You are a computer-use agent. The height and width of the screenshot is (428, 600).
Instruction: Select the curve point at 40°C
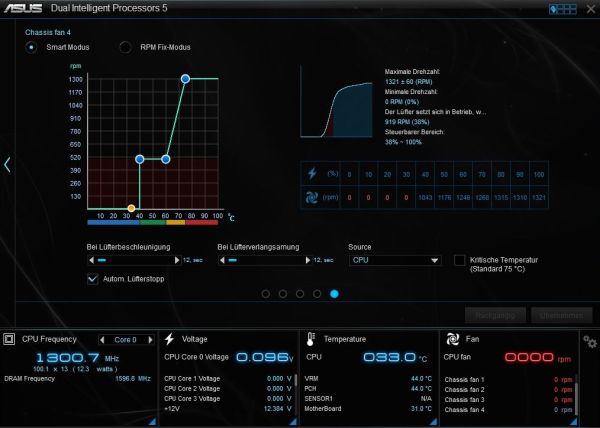pyautogui.click(x=140, y=159)
